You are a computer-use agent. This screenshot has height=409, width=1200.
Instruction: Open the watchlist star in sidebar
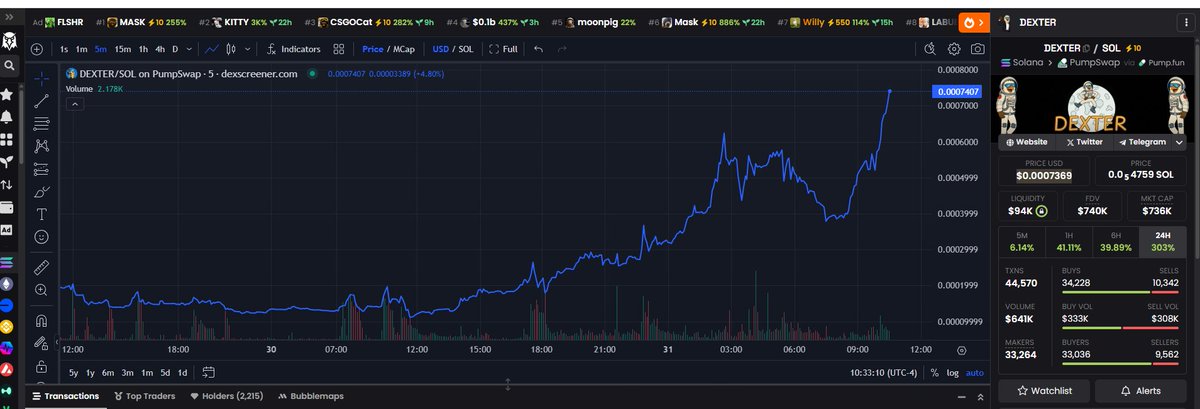point(7,94)
